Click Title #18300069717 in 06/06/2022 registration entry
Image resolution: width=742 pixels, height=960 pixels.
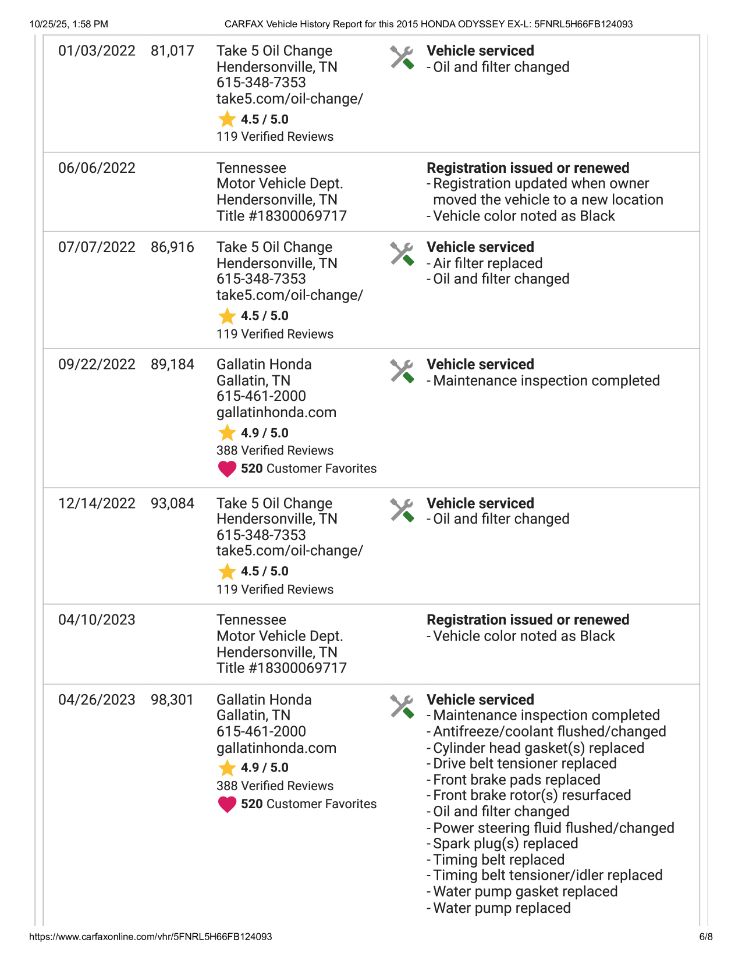(281, 216)
